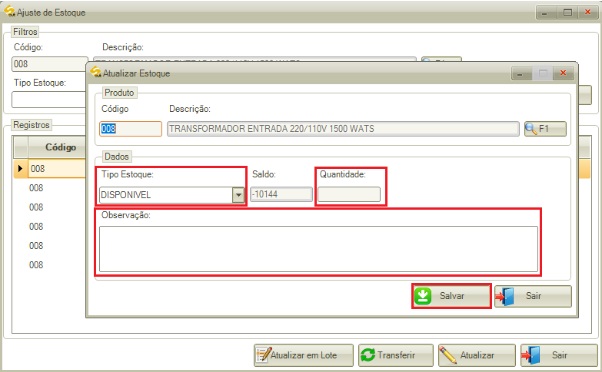Minimize the Atualizar Estoque dialog
The image size is (602, 372).
pyautogui.click(x=519, y=73)
